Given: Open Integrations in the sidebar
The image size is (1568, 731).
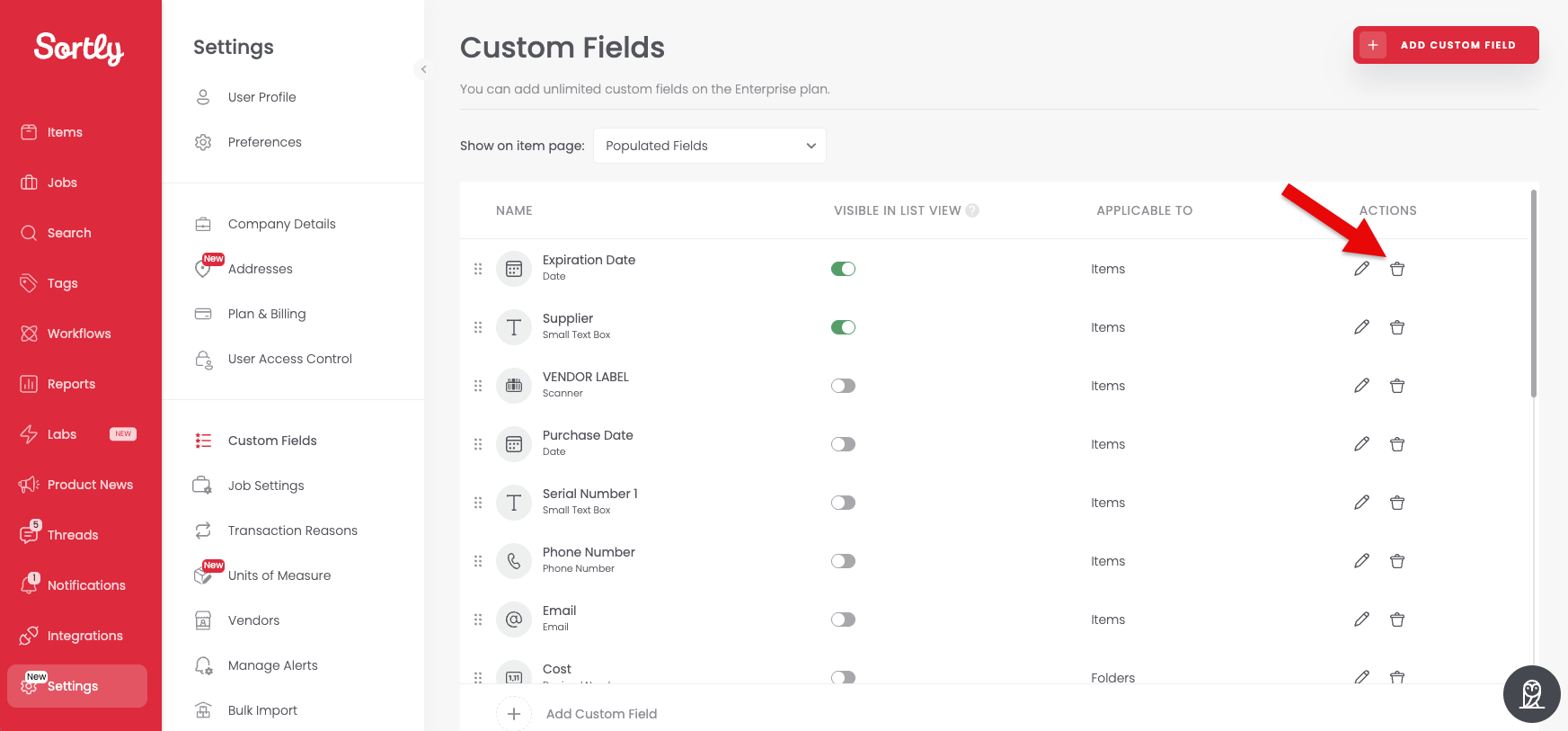Looking at the screenshot, I should tap(72, 636).
